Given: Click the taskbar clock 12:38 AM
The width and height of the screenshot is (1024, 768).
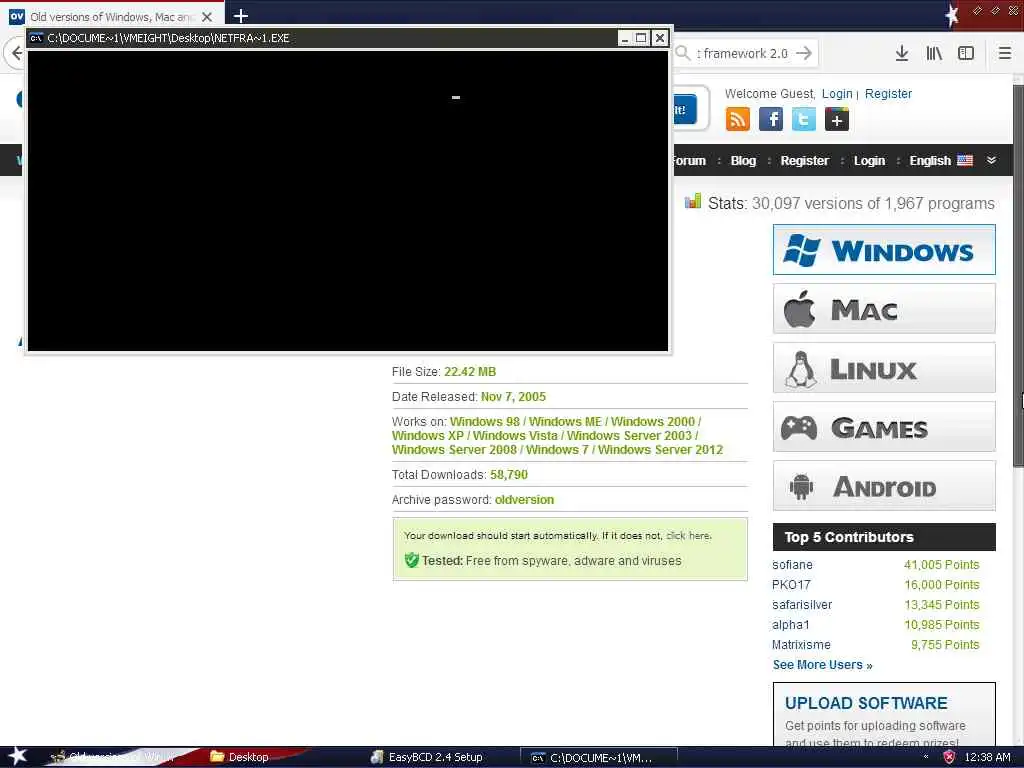Looking at the screenshot, I should pyautogui.click(x=987, y=757).
